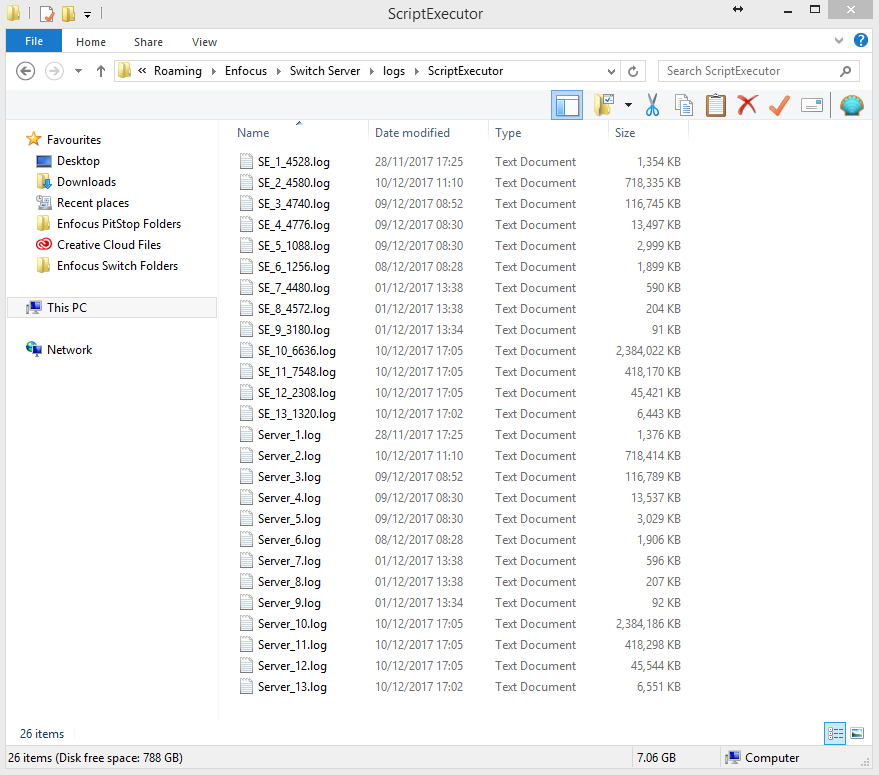Viewport: 880px width, 776px height.
Task: Switch to details view in status bar
Action: click(x=835, y=734)
